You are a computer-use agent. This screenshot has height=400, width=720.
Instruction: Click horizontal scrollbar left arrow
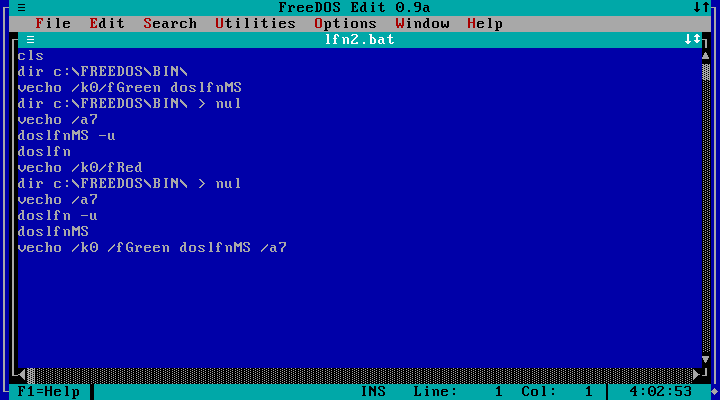(22, 375)
